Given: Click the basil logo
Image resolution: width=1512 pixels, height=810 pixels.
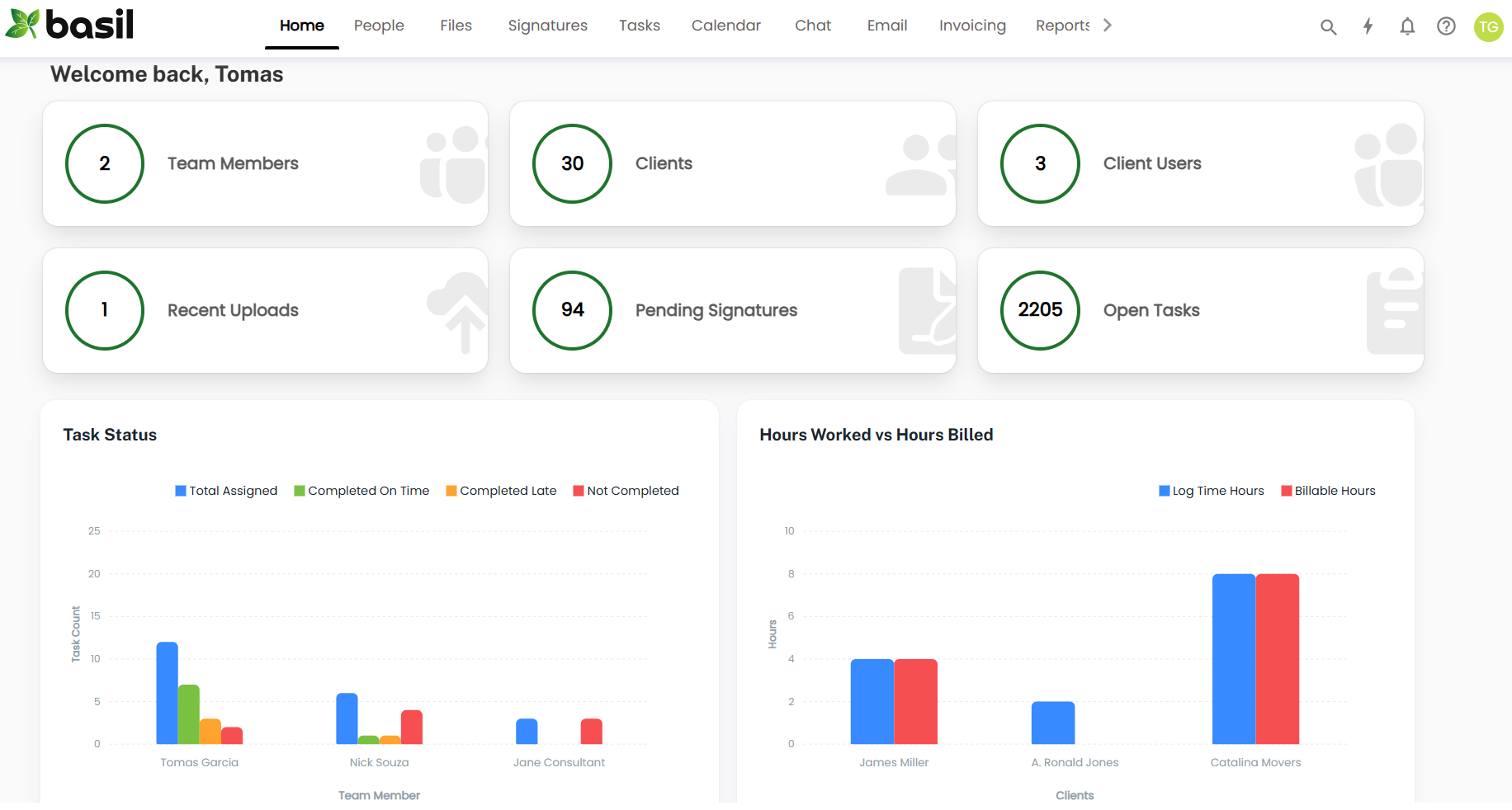Looking at the screenshot, I should coord(69,24).
